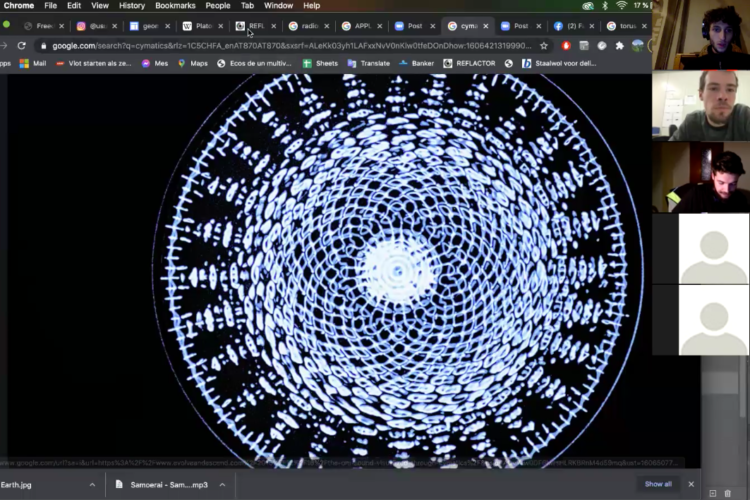This screenshot has height=500, width=750.
Task: Open the History menu
Action: pos(132,5)
